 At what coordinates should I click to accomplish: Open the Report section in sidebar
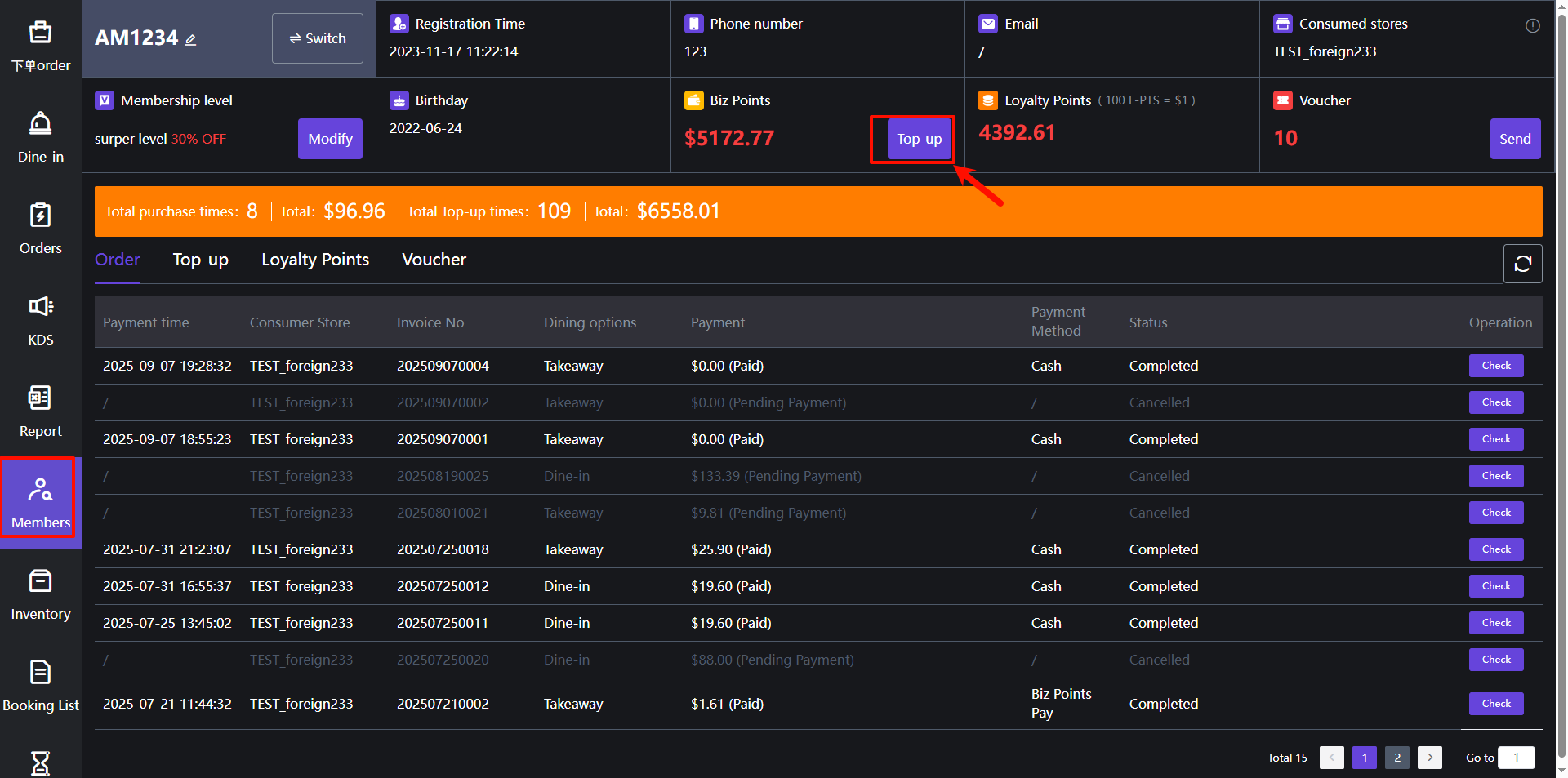40,411
